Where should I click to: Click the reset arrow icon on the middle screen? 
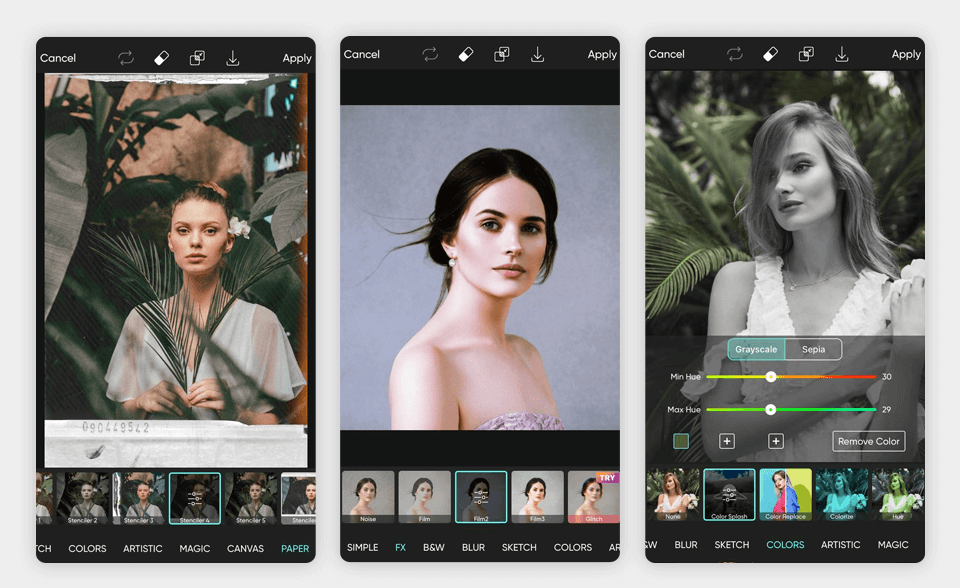(431, 54)
